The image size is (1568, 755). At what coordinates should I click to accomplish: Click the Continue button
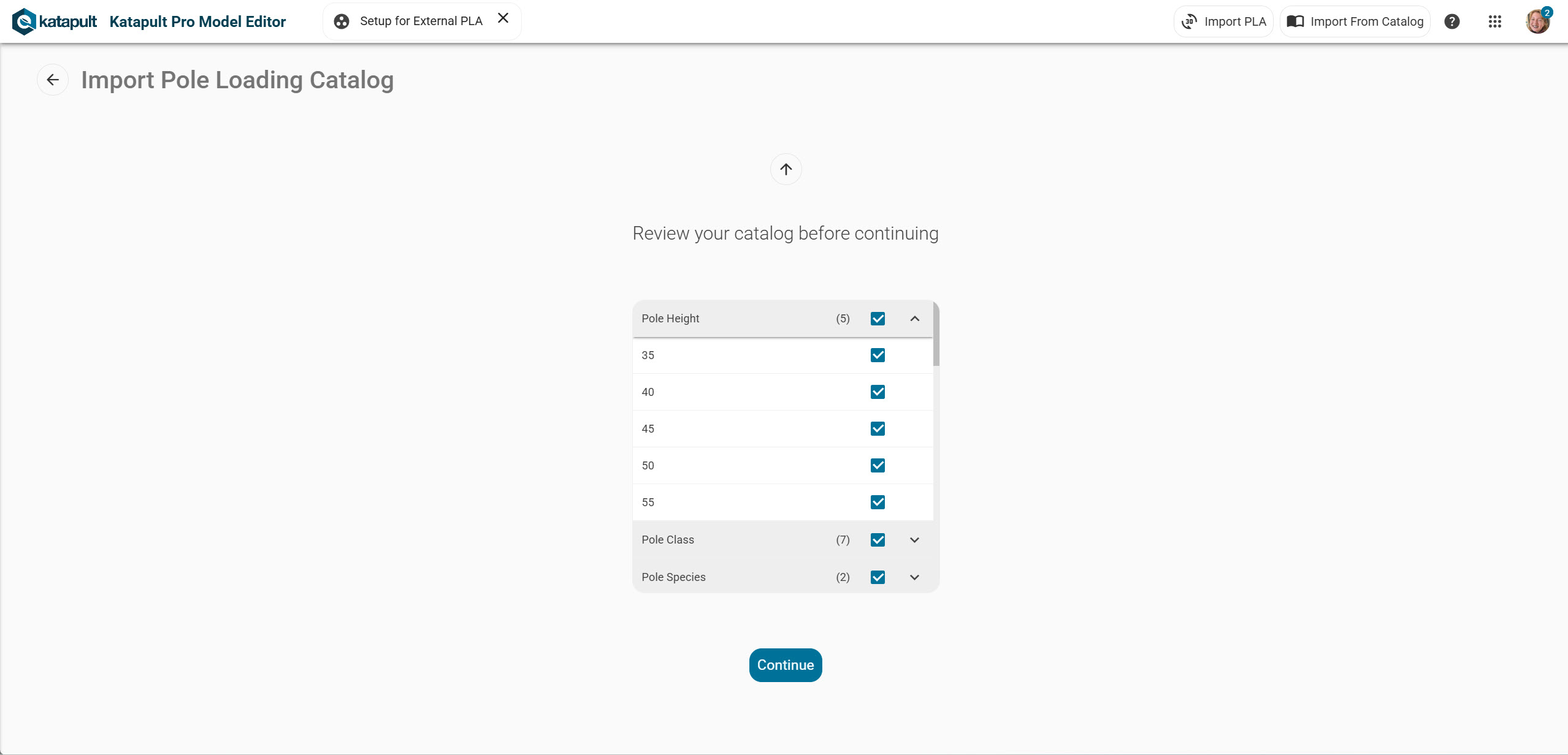click(x=785, y=665)
